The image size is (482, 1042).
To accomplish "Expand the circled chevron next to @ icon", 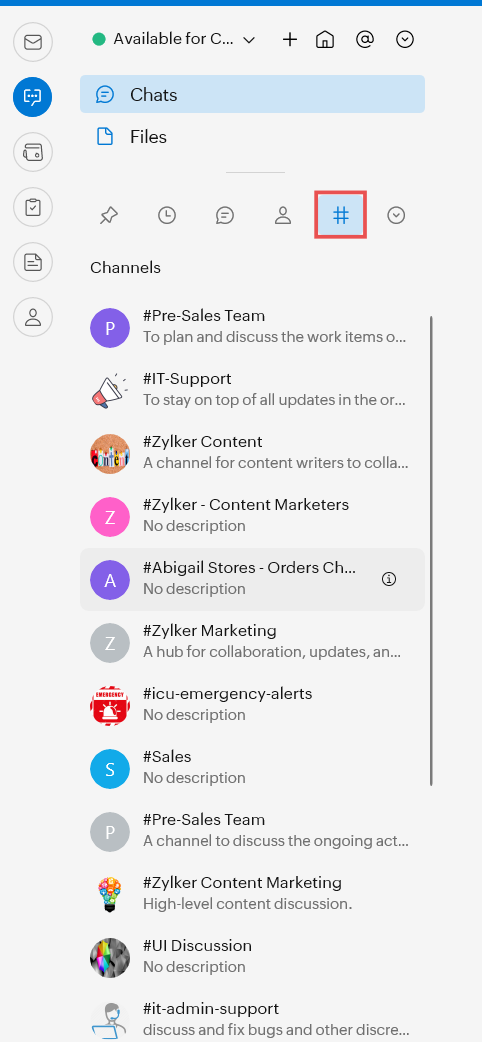I will (x=405, y=40).
